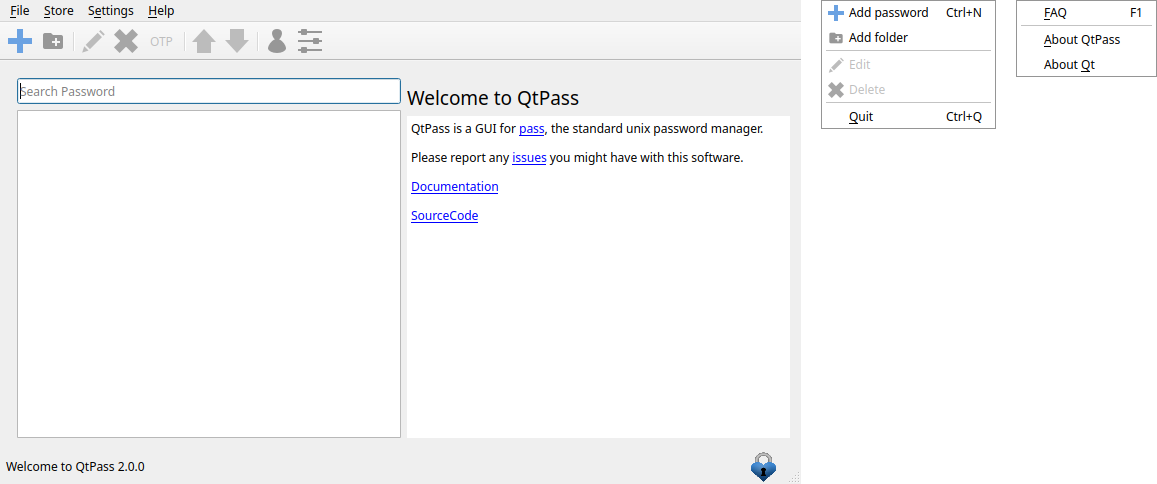
Task: Open the Users person icon in toolbar
Action: (277, 41)
